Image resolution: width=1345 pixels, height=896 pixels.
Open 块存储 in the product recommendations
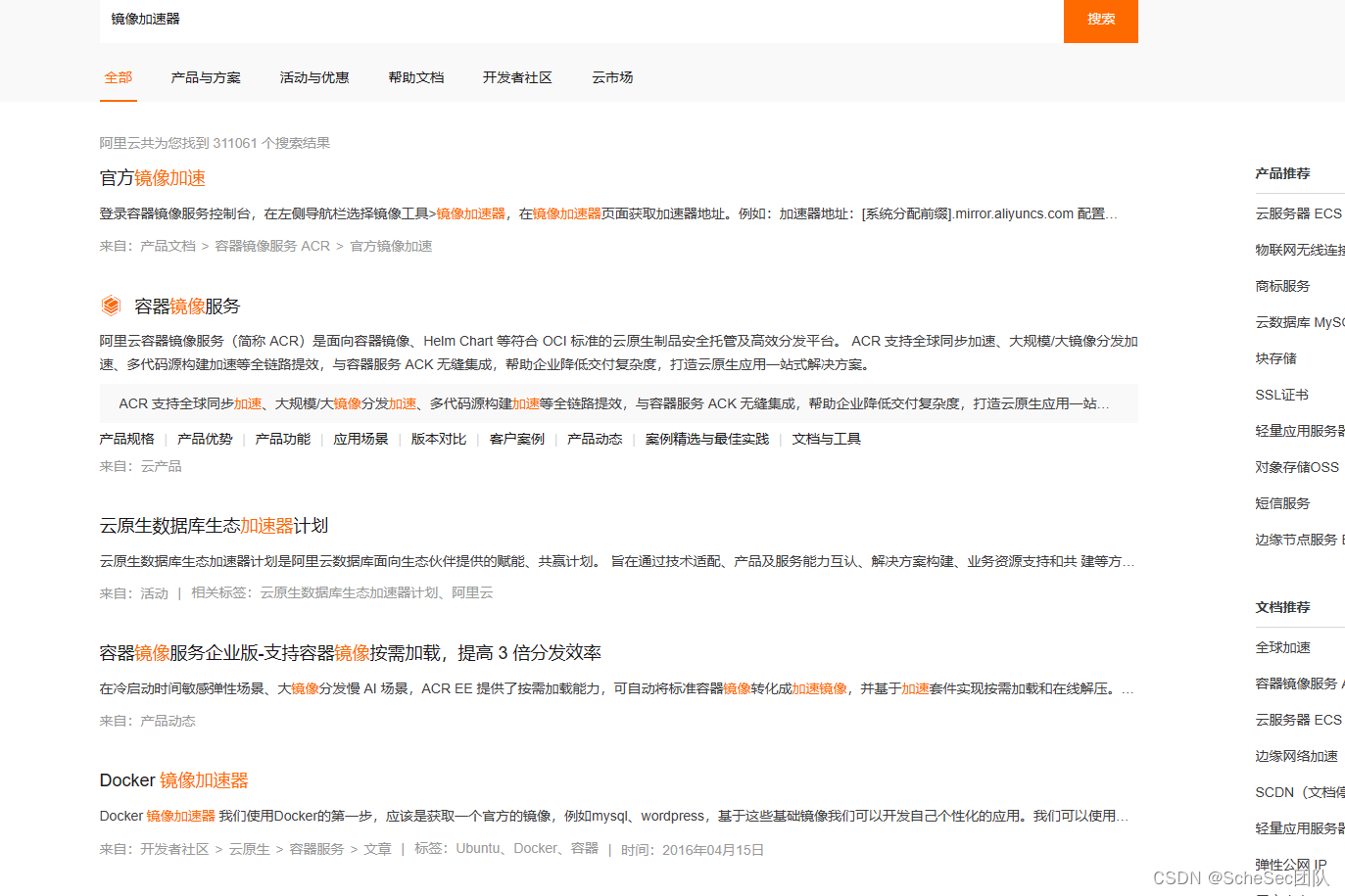(x=1275, y=358)
